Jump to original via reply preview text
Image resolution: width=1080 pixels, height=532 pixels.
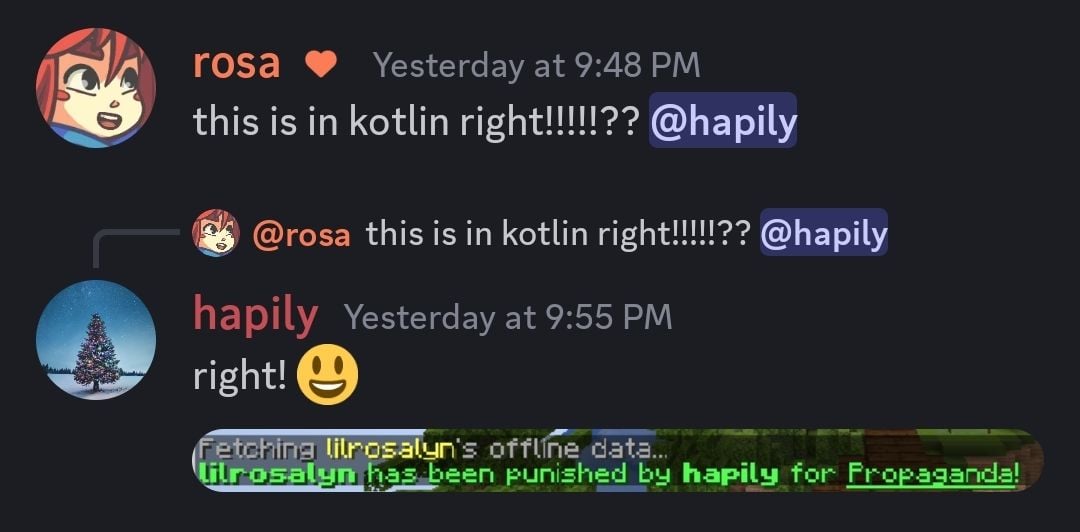tap(557, 234)
